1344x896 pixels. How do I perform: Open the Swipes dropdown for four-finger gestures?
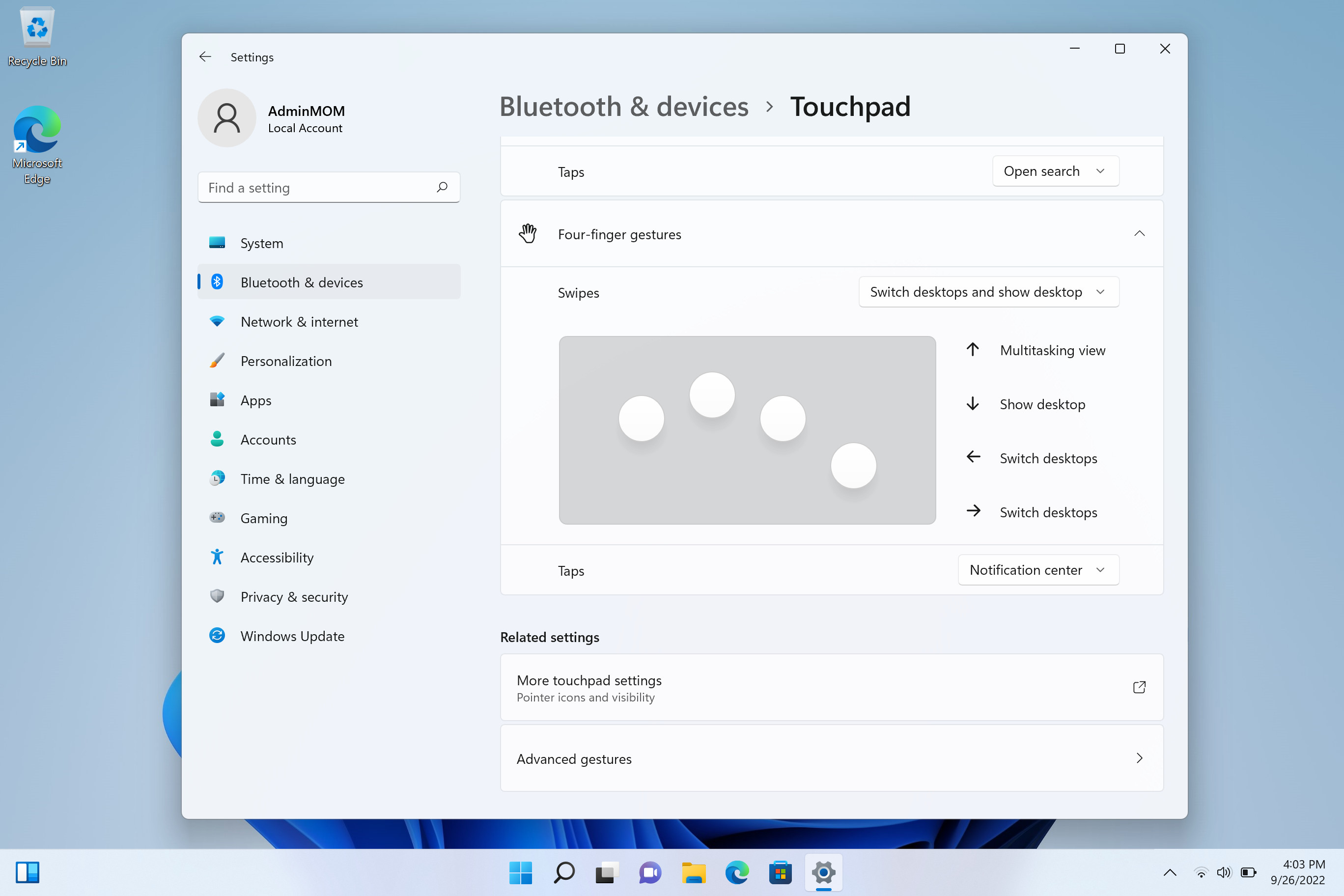pyautogui.click(x=988, y=292)
